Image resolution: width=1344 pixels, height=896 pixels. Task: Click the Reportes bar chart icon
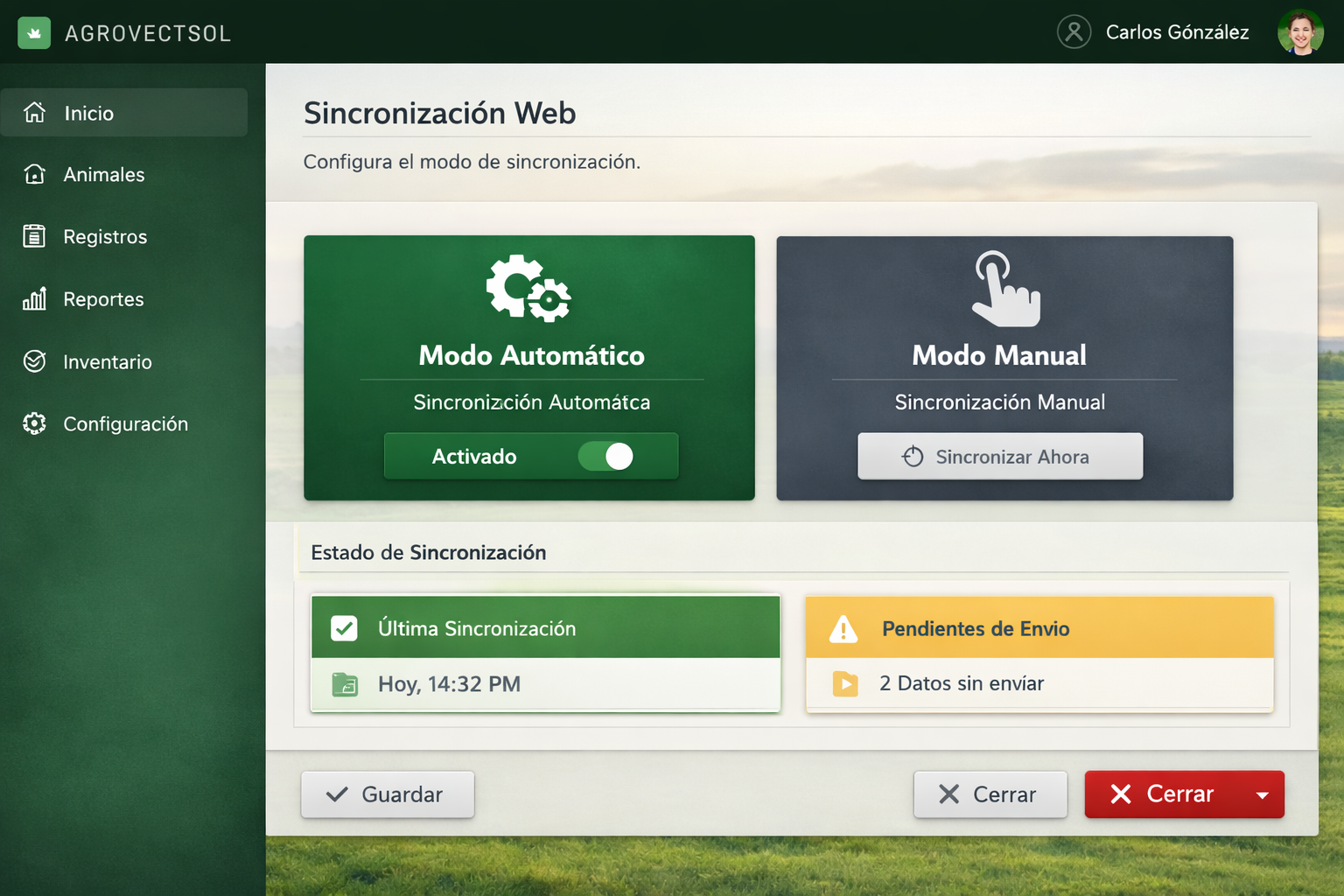point(34,298)
